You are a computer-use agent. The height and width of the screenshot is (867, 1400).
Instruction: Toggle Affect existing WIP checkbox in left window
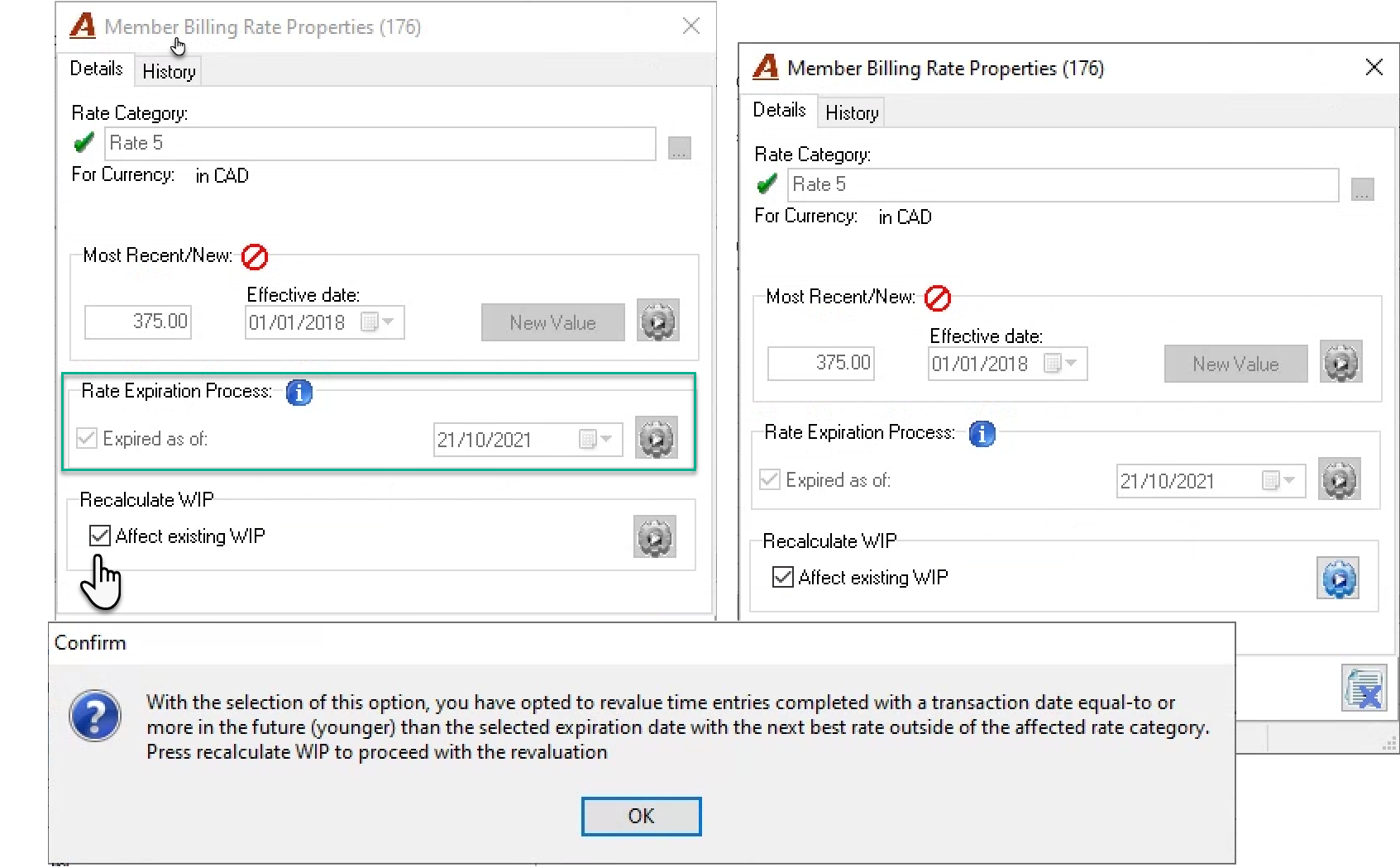(x=100, y=536)
